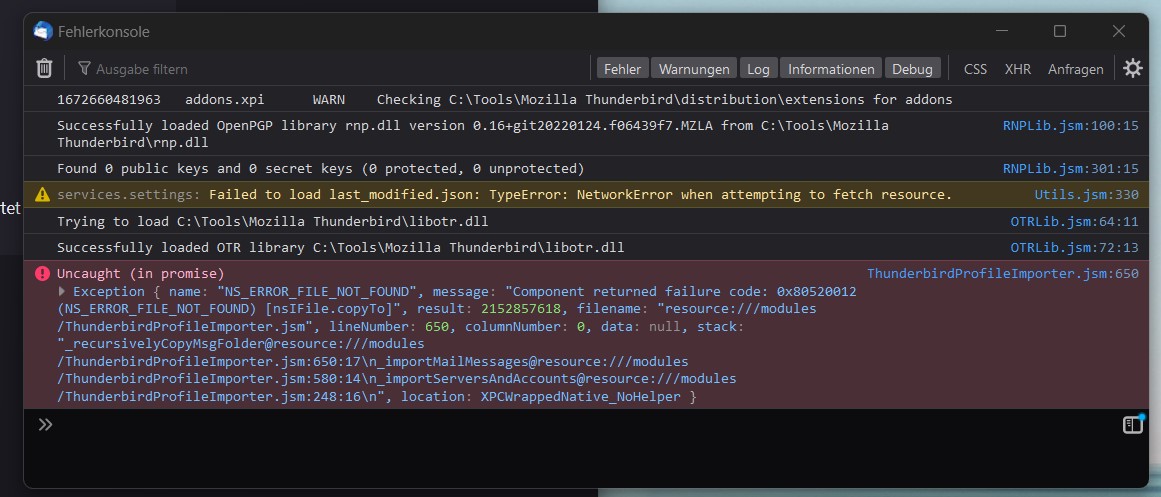The height and width of the screenshot is (497, 1161).
Task: Open console settings gear menu
Action: pyautogui.click(x=1132, y=68)
